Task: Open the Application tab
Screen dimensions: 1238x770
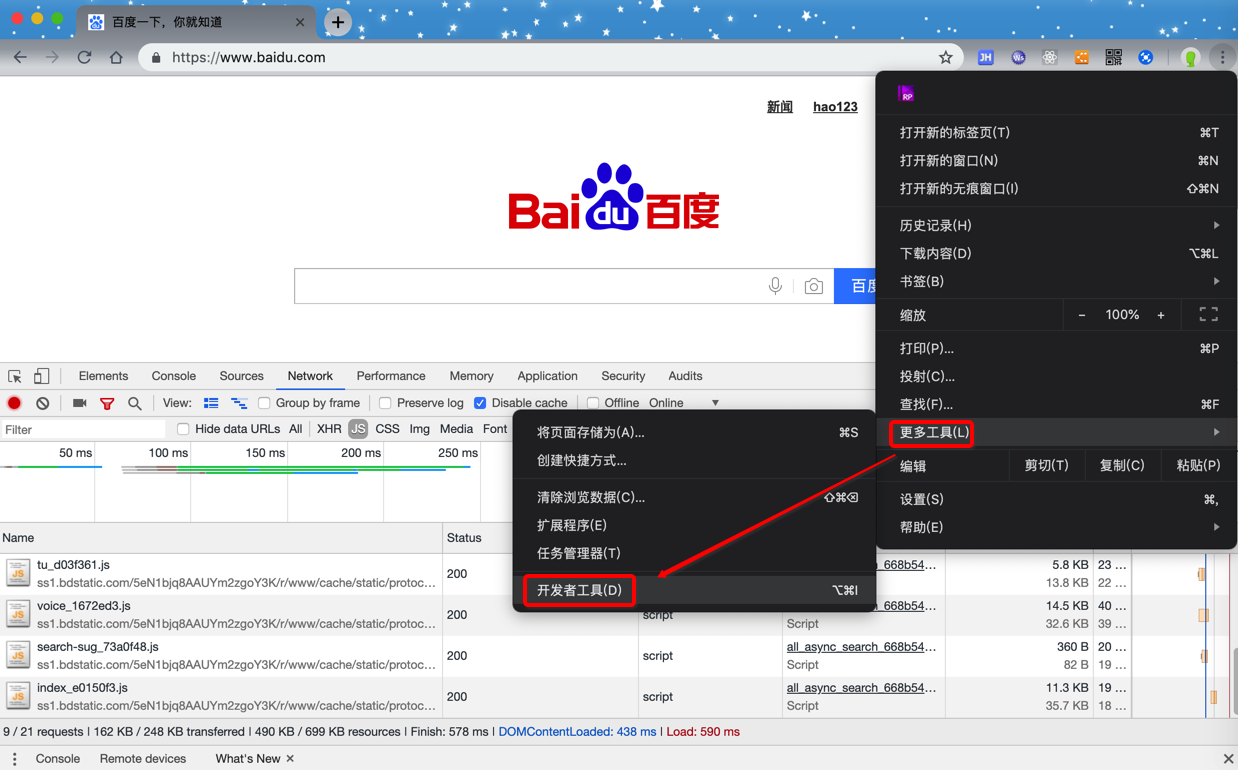Action: (547, 376)
